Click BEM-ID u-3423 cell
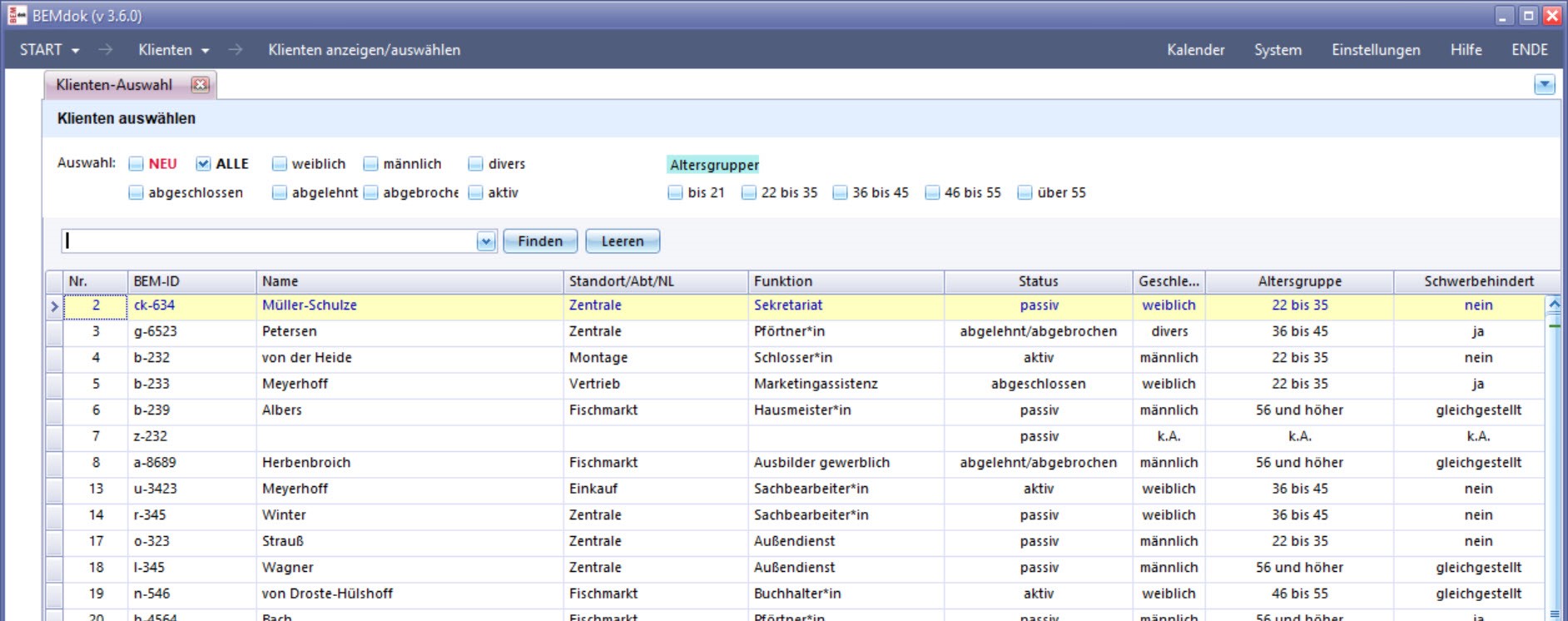Viewport: 1568px width, 621px height. 191,489
